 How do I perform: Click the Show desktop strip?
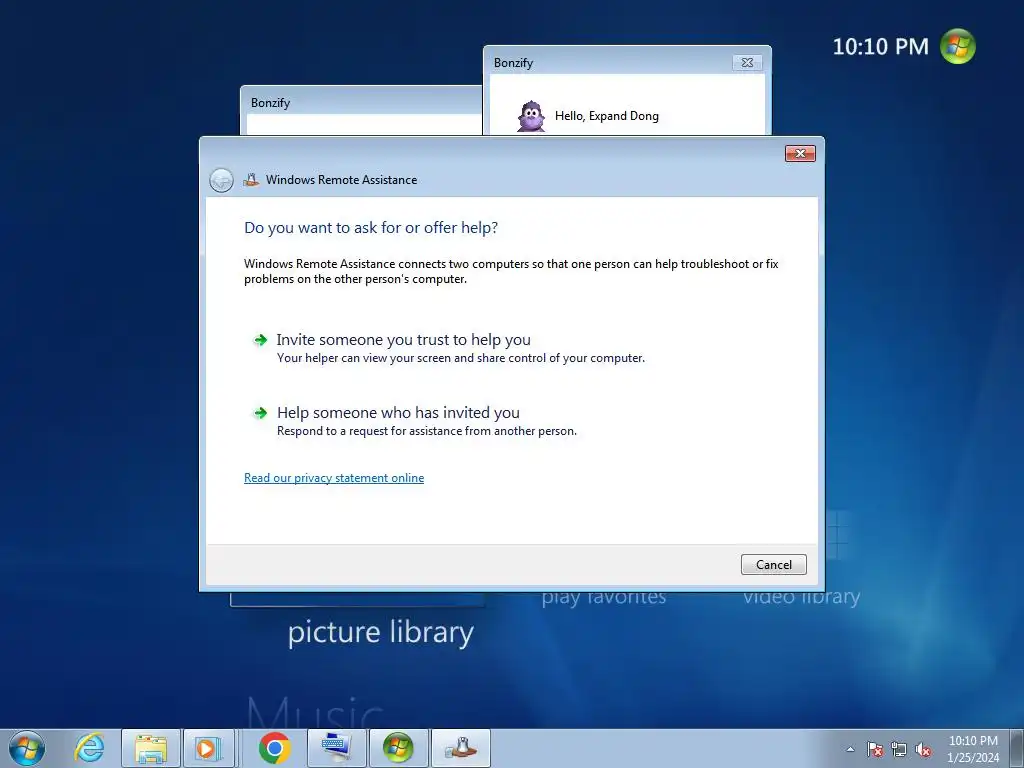(x=1017, y=748)
